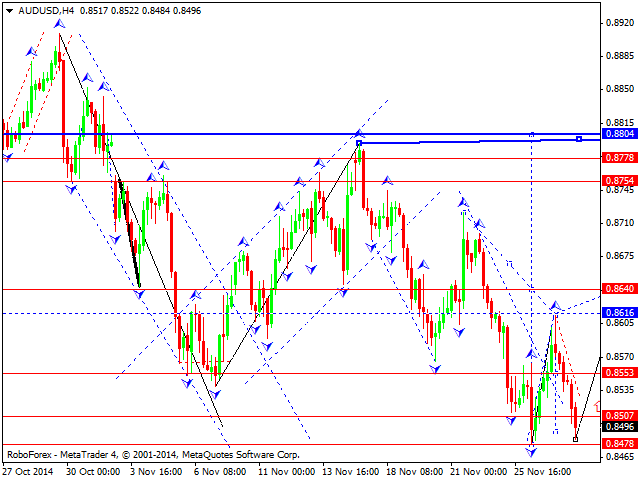Select the blue 0.8804 price level label
The height and width of the screenshot is (480, 640).
620,133
